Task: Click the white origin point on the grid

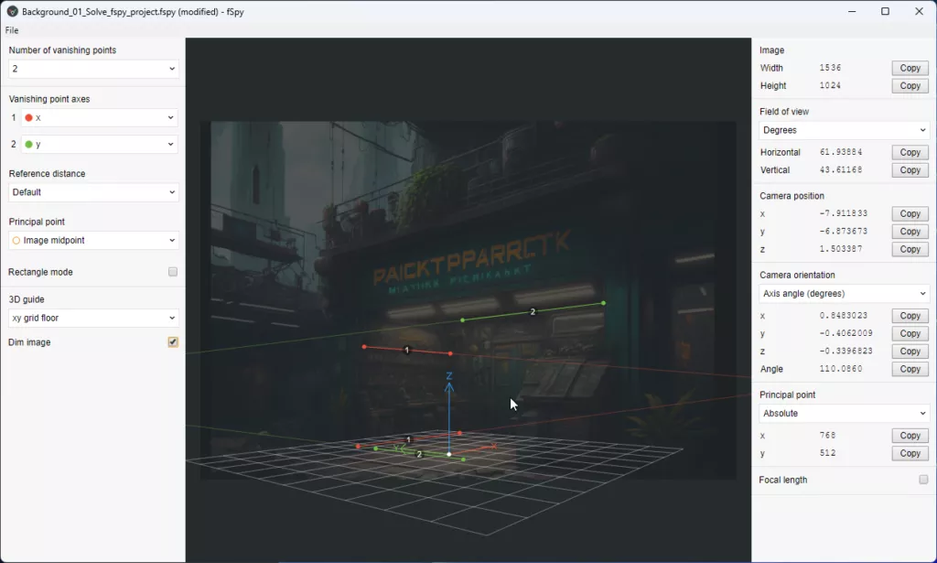Action: click(449, 454)
